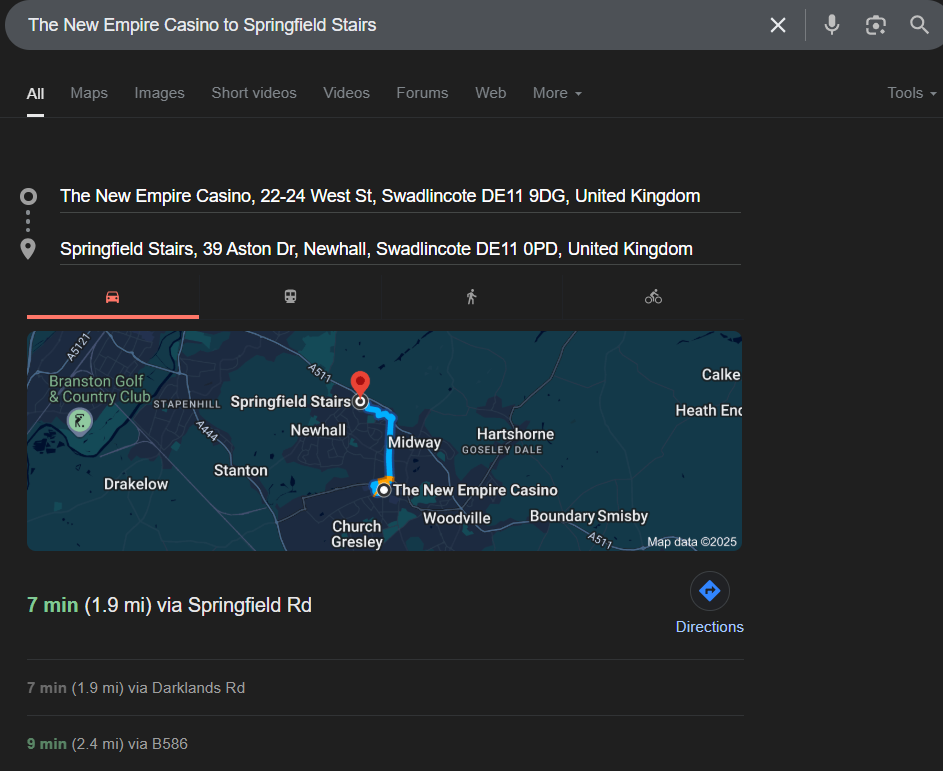Open the Tools dropdown

912,93
